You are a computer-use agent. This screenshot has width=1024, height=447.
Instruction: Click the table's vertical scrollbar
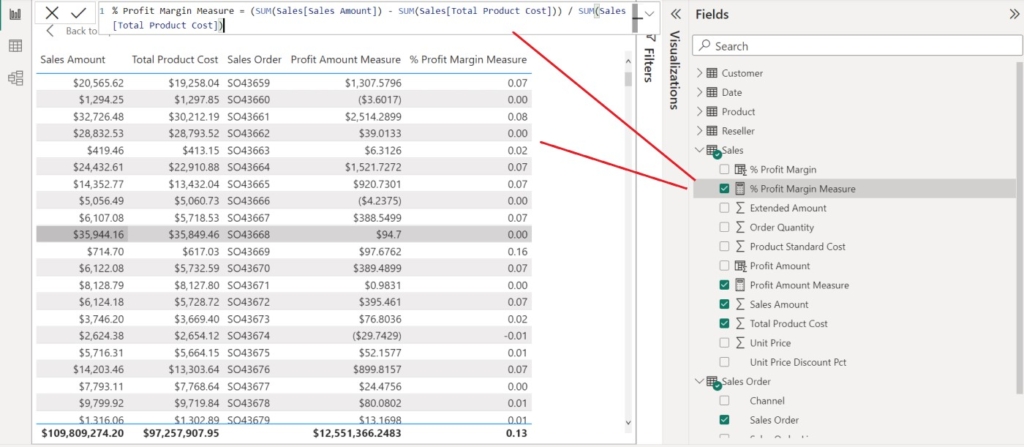click(627, 200)
